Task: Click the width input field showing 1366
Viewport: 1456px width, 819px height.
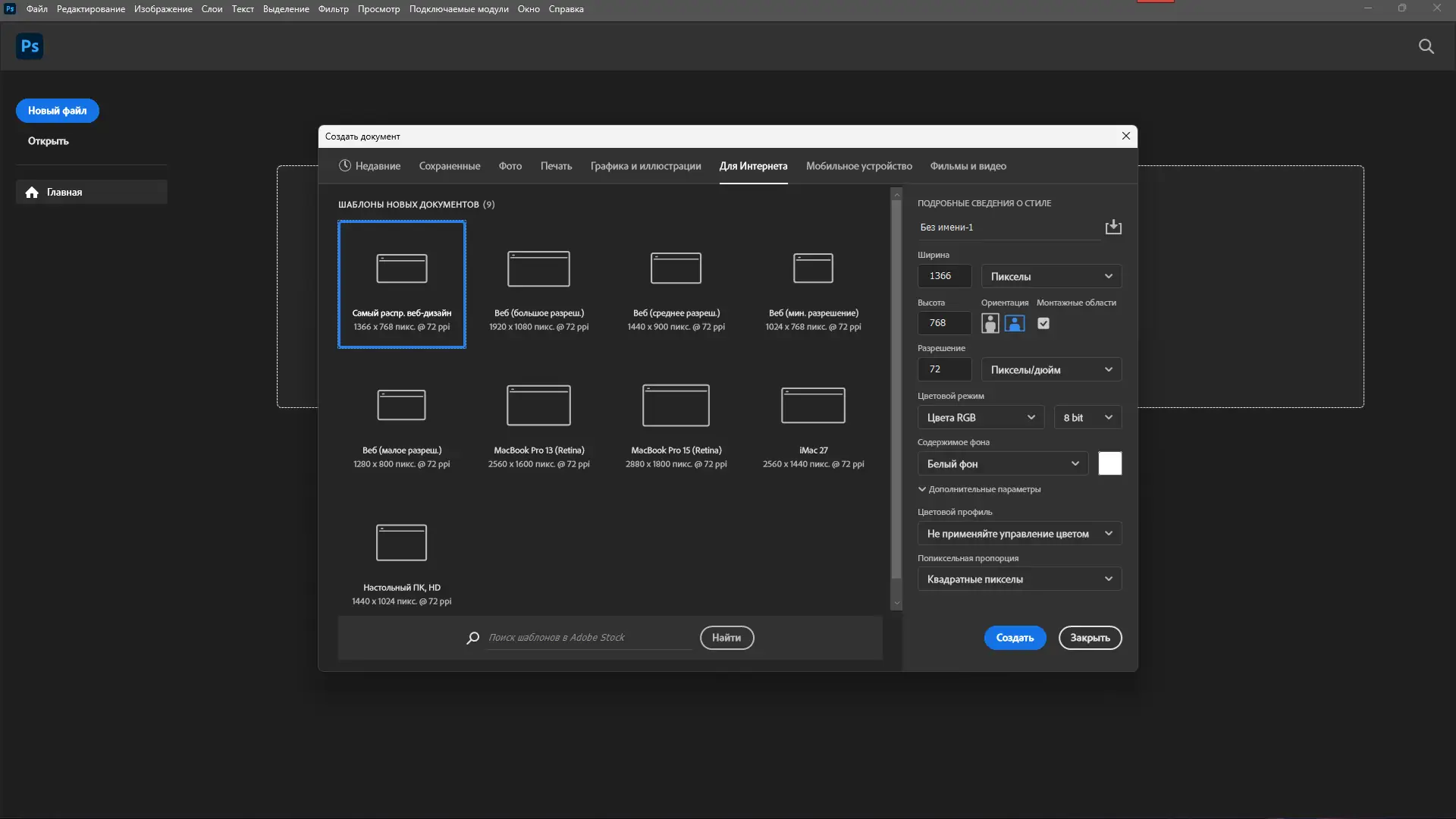Action: click(944, 276)
